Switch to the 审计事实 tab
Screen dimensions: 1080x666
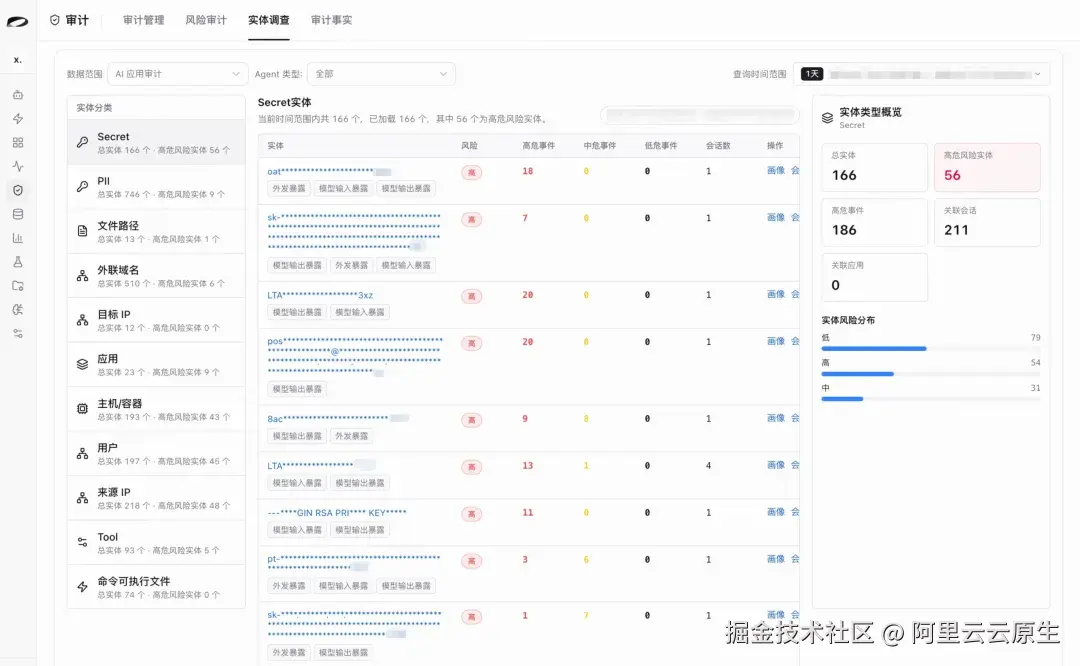click(x=331, y=20)
